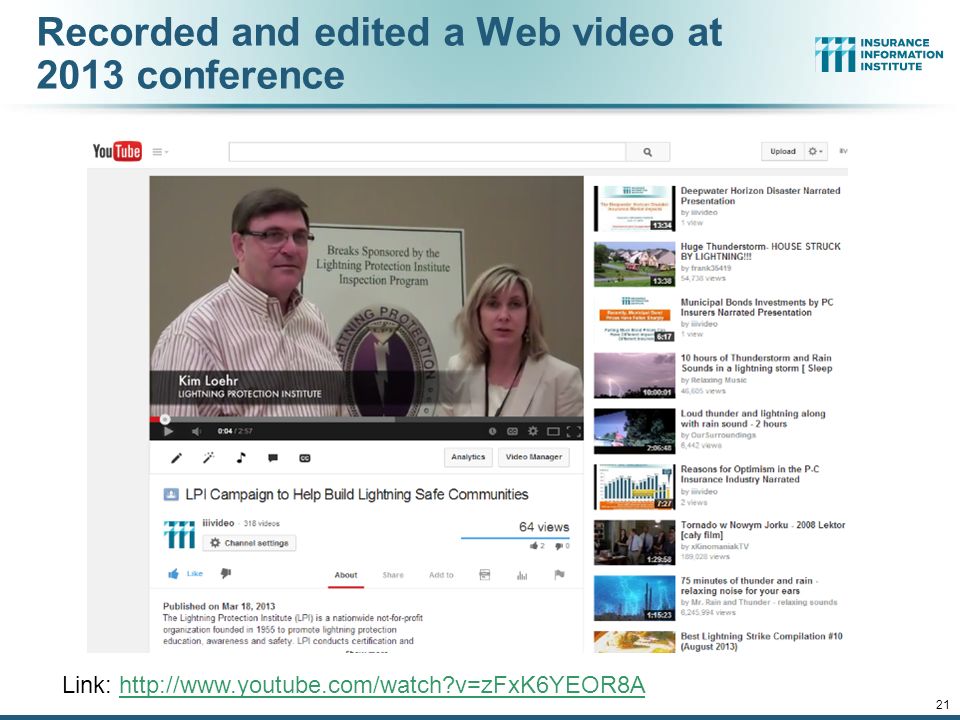The width and height of the screenshot is (960, 720).
Task: Click the Channel settings button
Action: coord(249,543)
